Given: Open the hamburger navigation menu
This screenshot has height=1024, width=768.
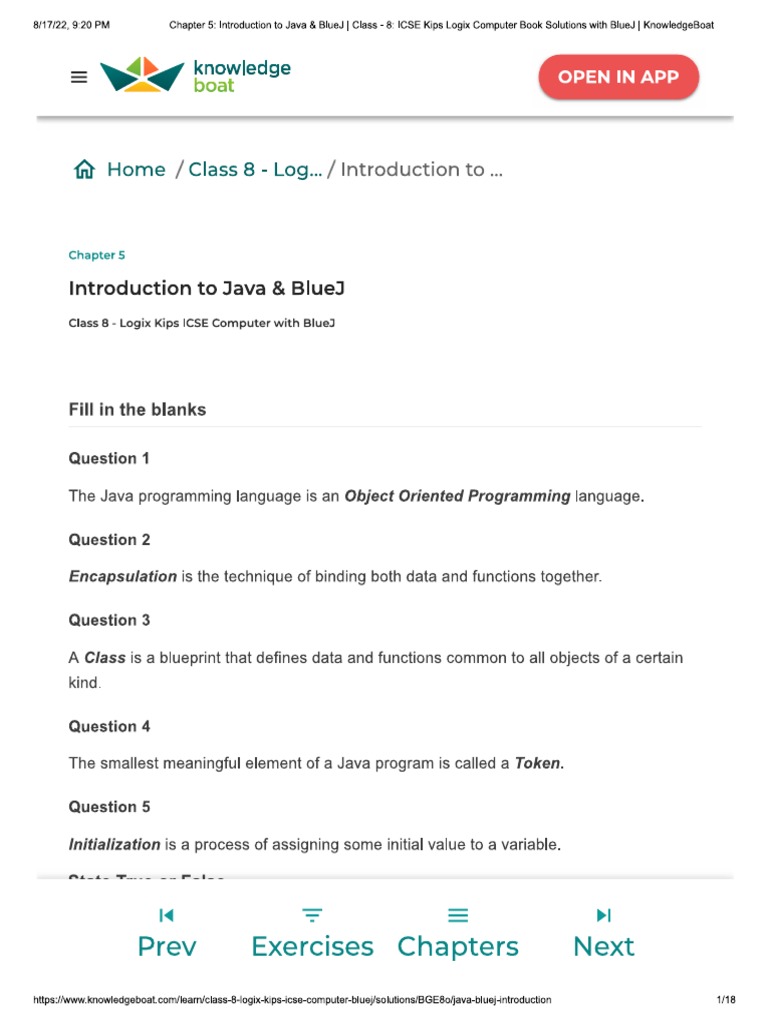Looking at the screenshot, I should [x=80, y=77].
